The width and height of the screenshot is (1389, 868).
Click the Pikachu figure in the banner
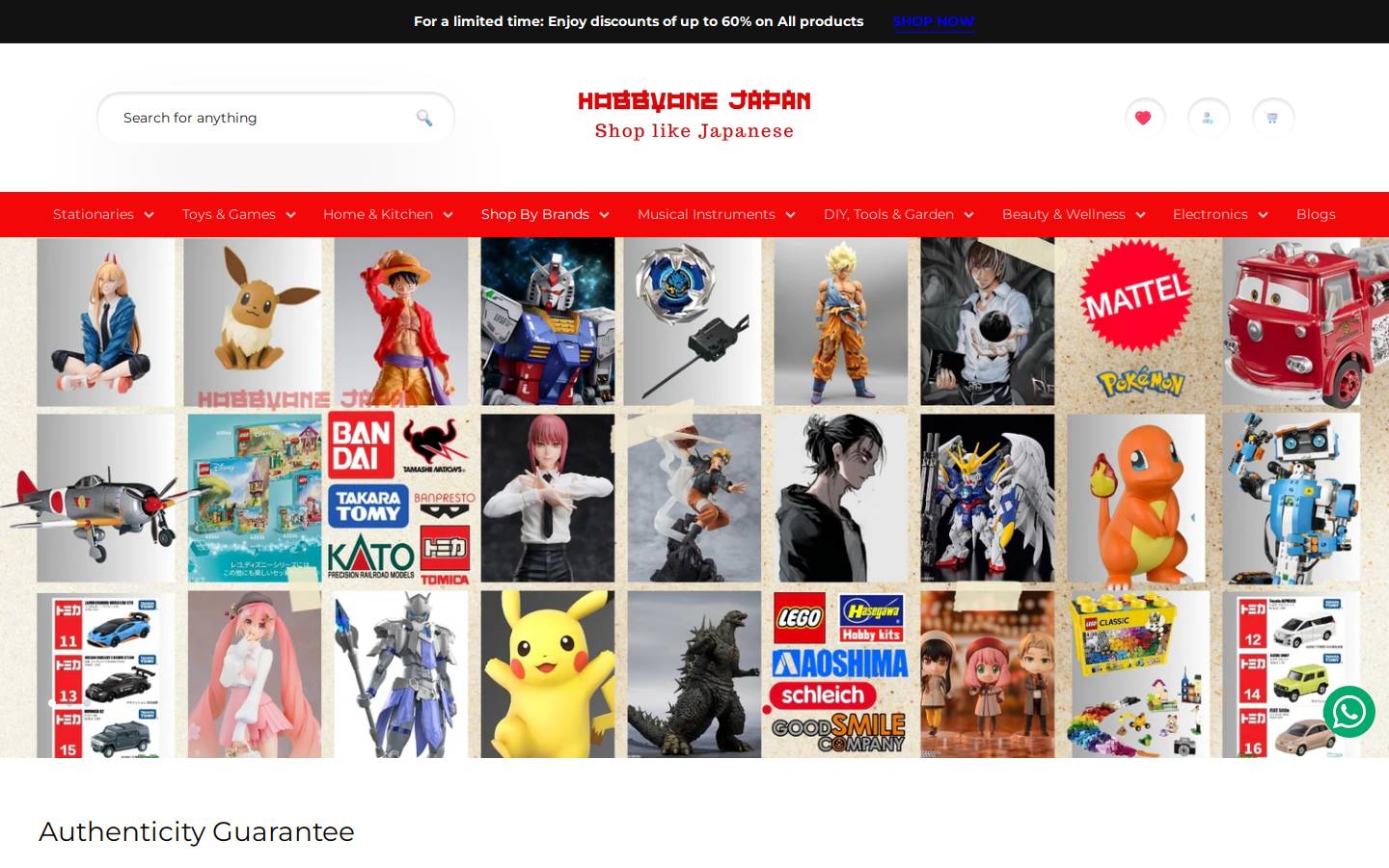pos(548,673)
